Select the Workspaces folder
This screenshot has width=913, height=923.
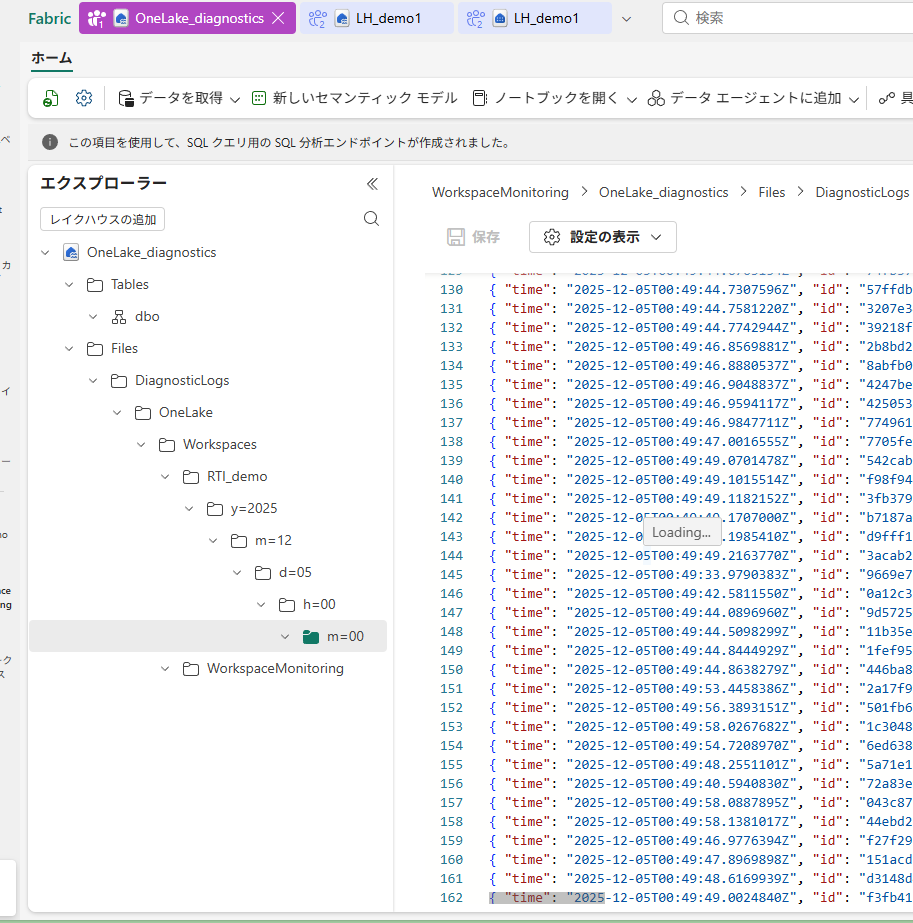click(220, 444)
